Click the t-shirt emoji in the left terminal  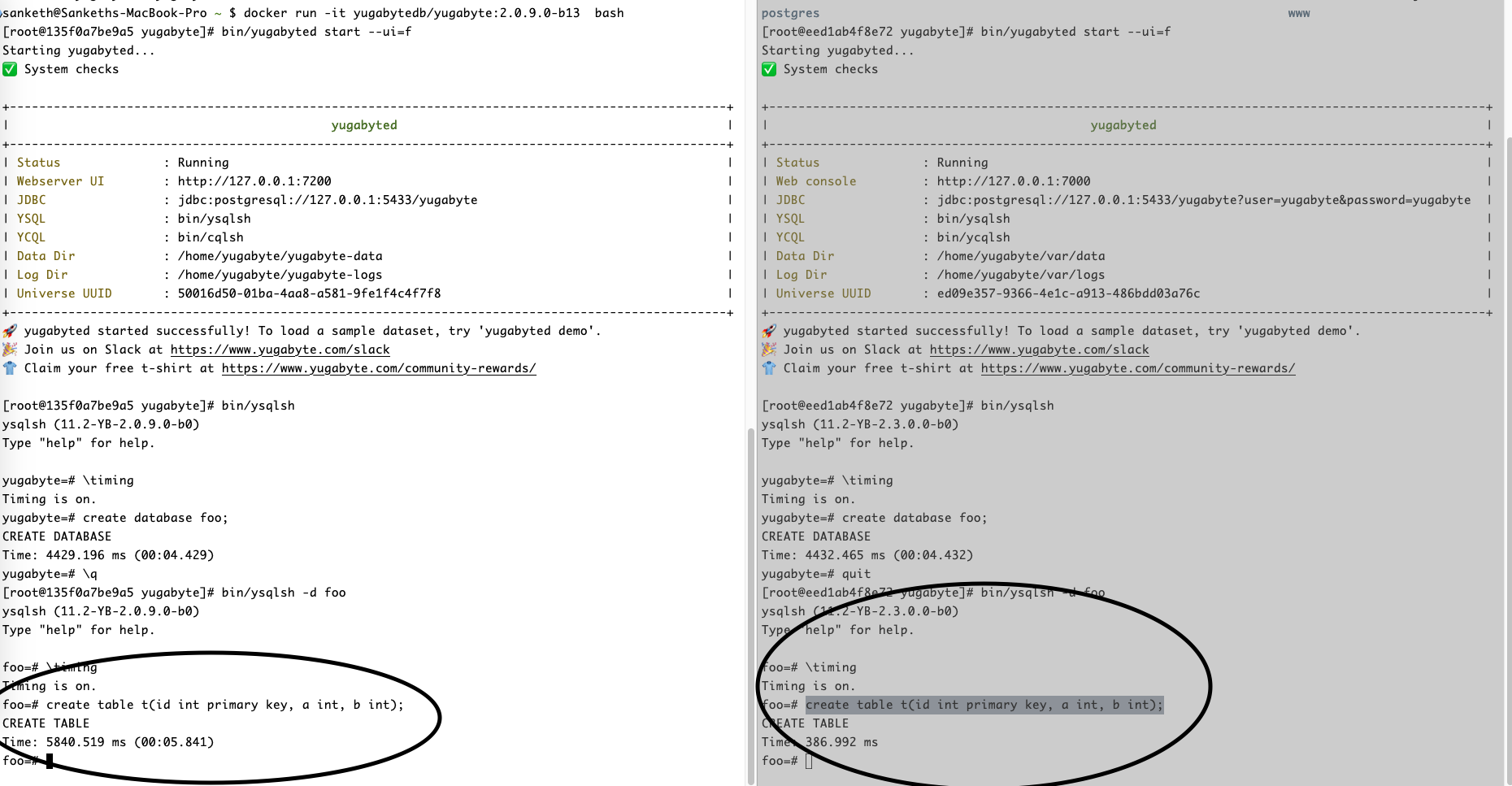pos(10,368)
